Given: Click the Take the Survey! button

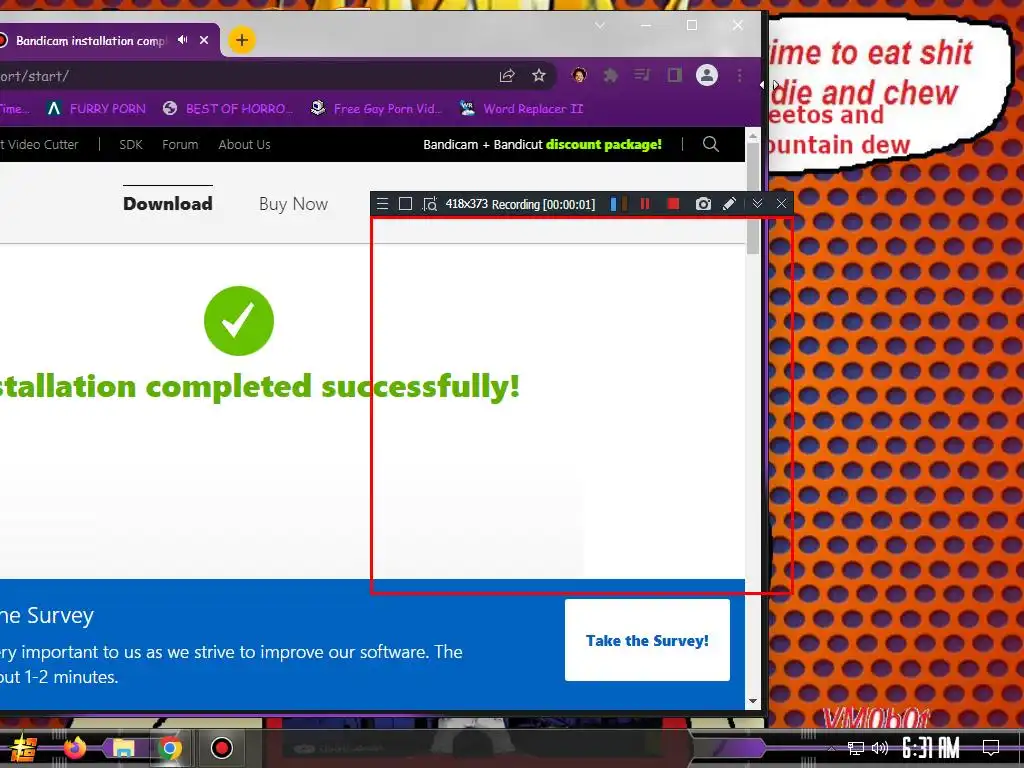Looking at the screenshot, I should point(647,640).
